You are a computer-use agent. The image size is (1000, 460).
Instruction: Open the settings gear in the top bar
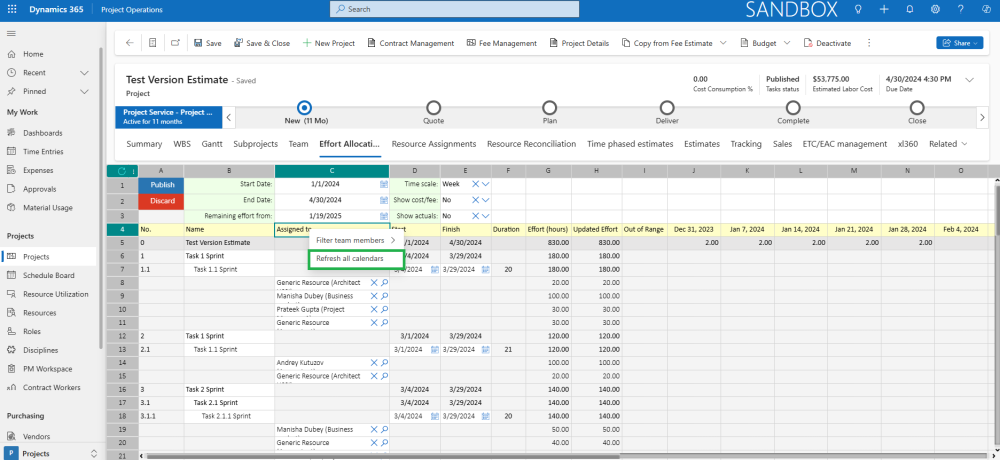(x=934, y=9)
